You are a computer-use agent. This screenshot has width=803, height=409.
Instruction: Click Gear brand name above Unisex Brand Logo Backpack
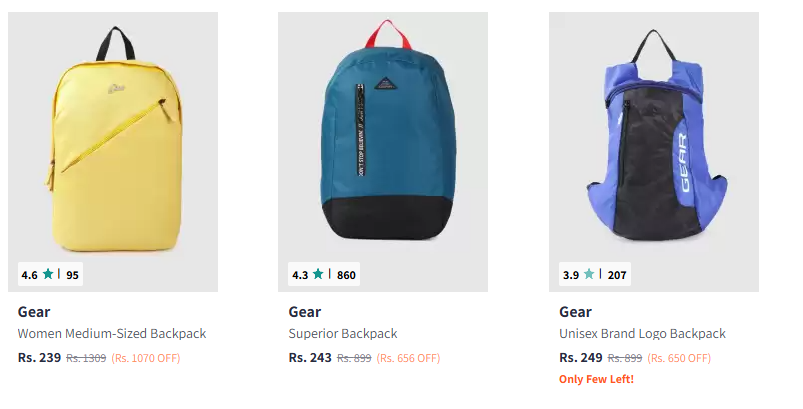(x=576, y=312)
